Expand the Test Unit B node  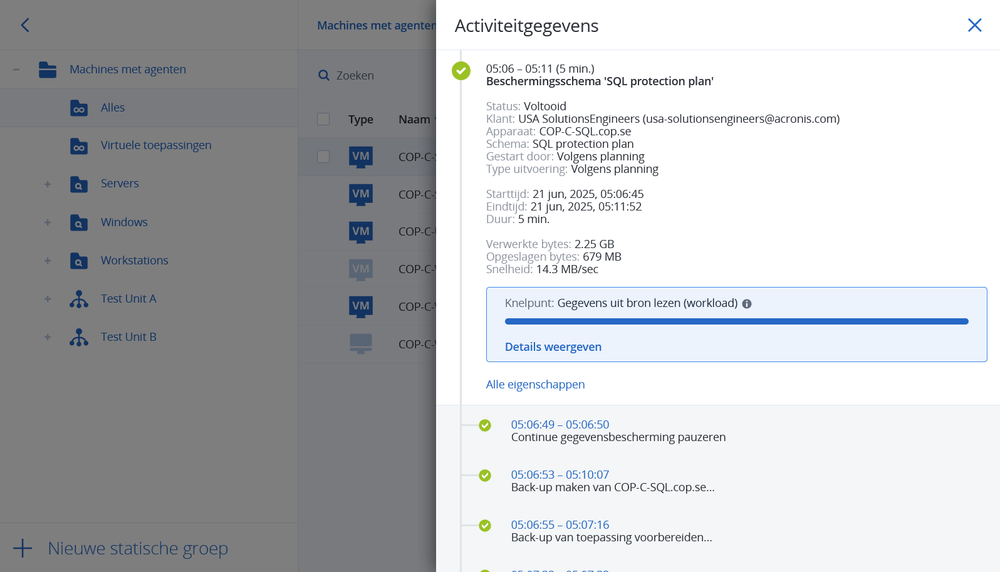tap(47, 337)
